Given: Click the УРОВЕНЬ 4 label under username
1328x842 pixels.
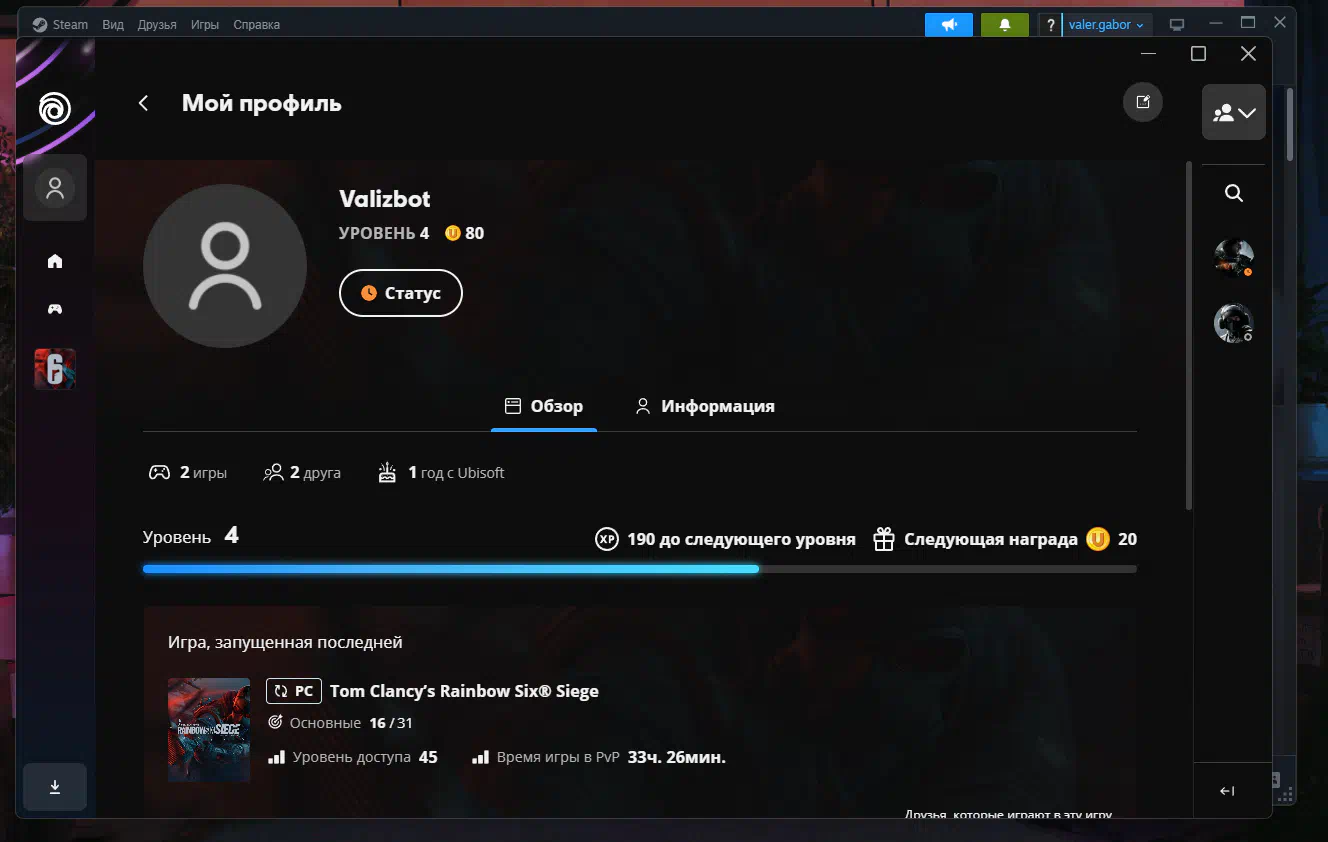Looking at the screenshot, I should [x=384, y=233].
